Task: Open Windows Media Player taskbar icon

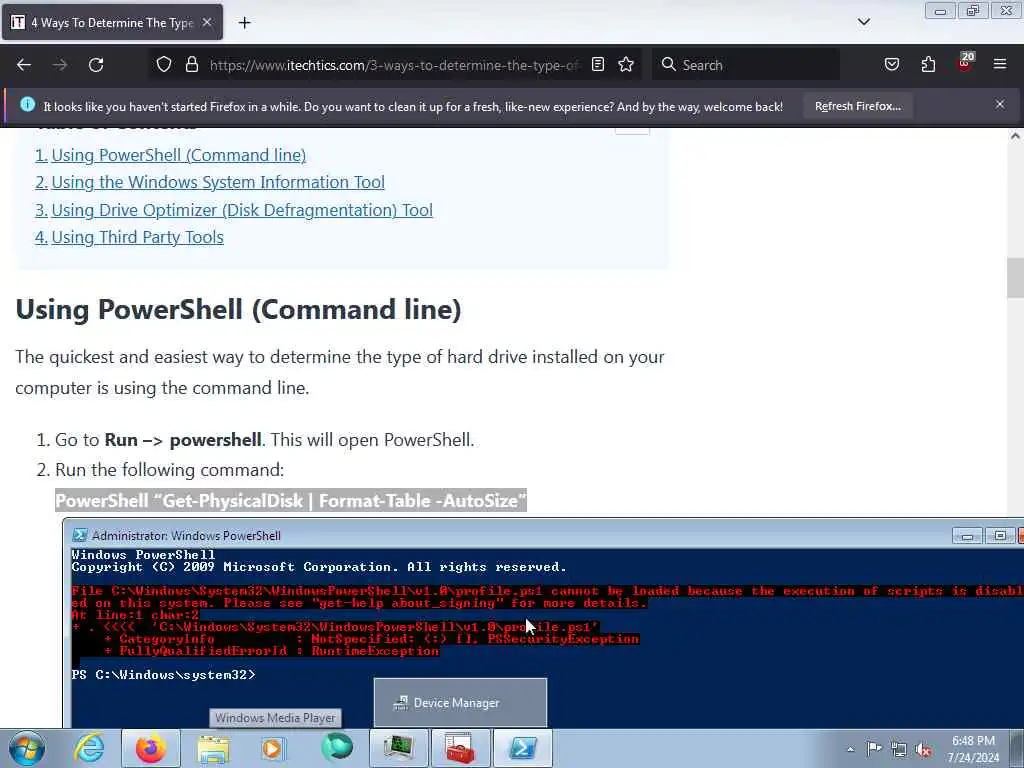Action: point(274,748)
